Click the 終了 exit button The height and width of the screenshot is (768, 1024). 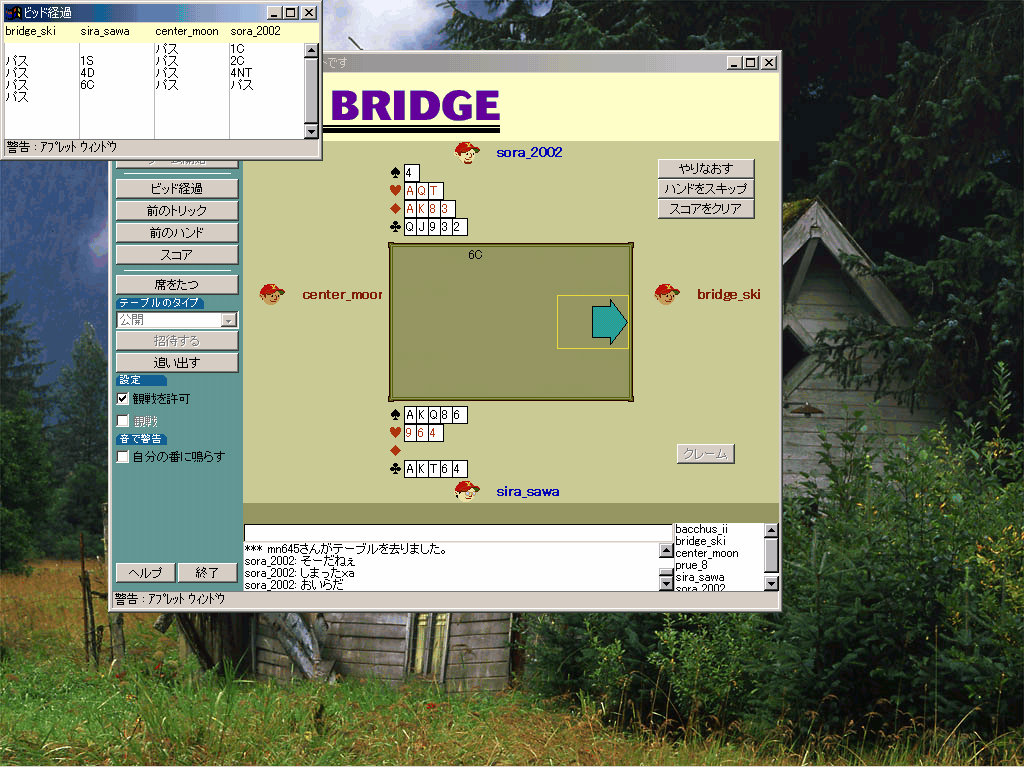click(208, 573)
